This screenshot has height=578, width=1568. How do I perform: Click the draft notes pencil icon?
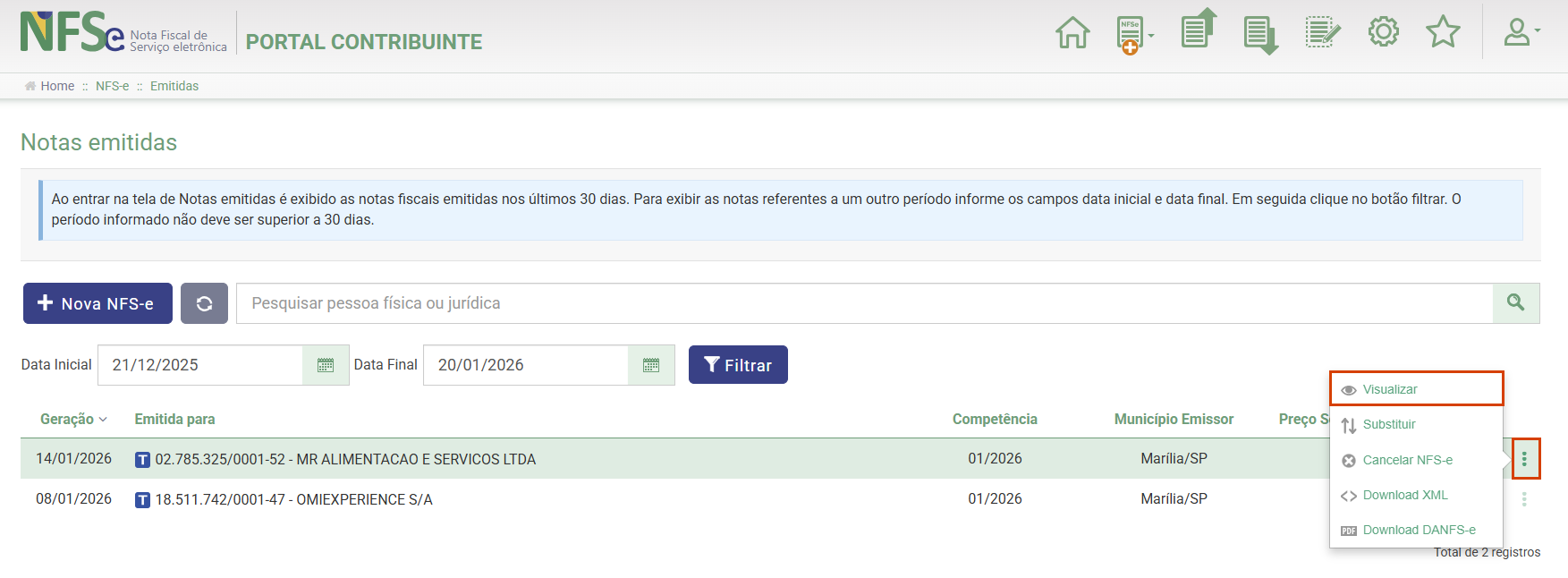tap(1322, 32)
